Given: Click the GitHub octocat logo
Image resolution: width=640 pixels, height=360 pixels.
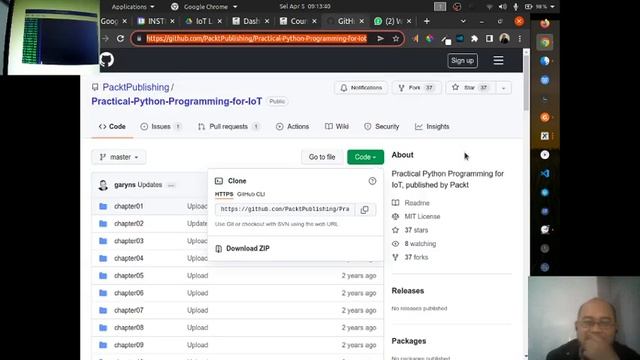Looking at the screenshot, I should [107, 60].
